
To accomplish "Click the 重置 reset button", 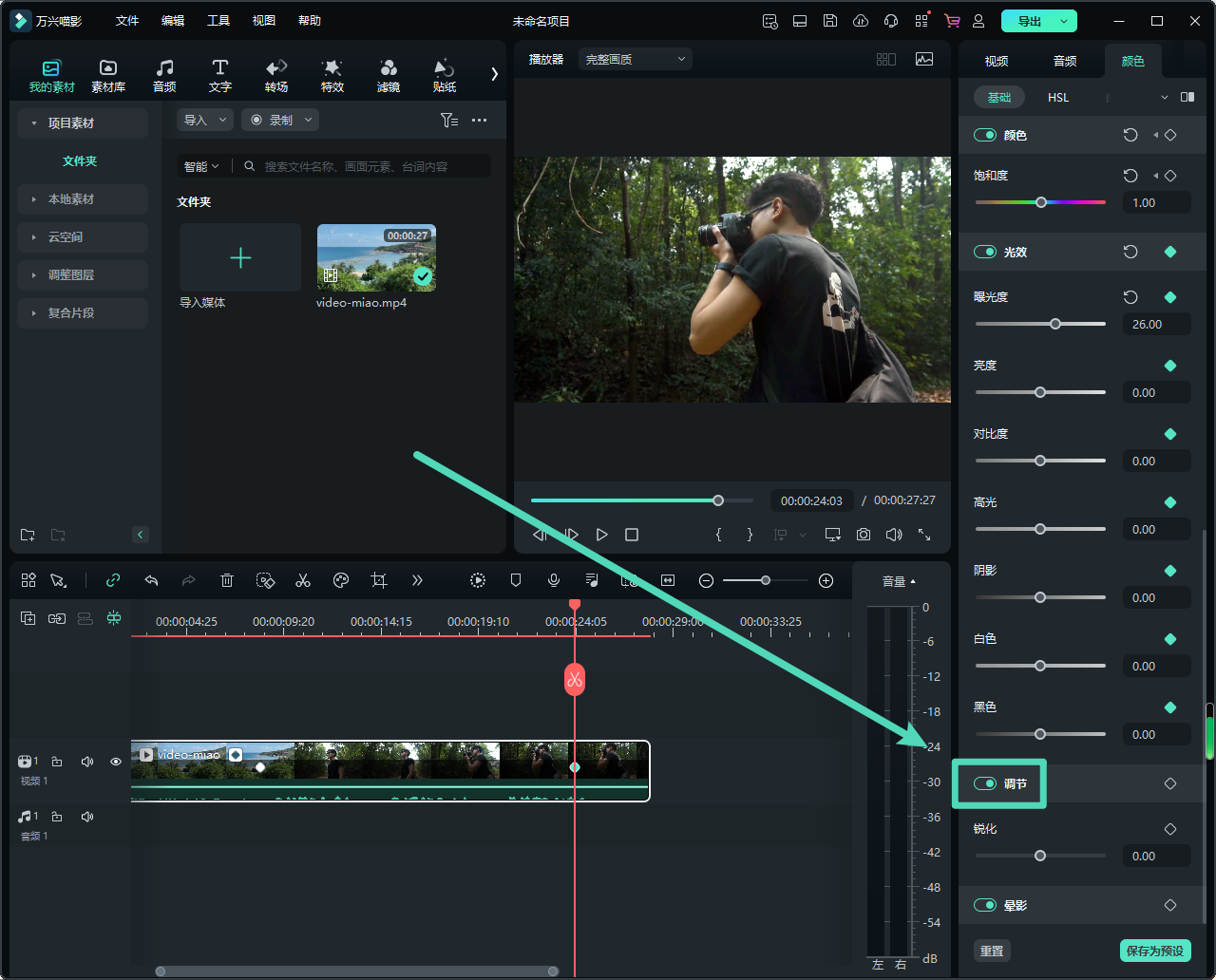I will (x=992, y=951).
